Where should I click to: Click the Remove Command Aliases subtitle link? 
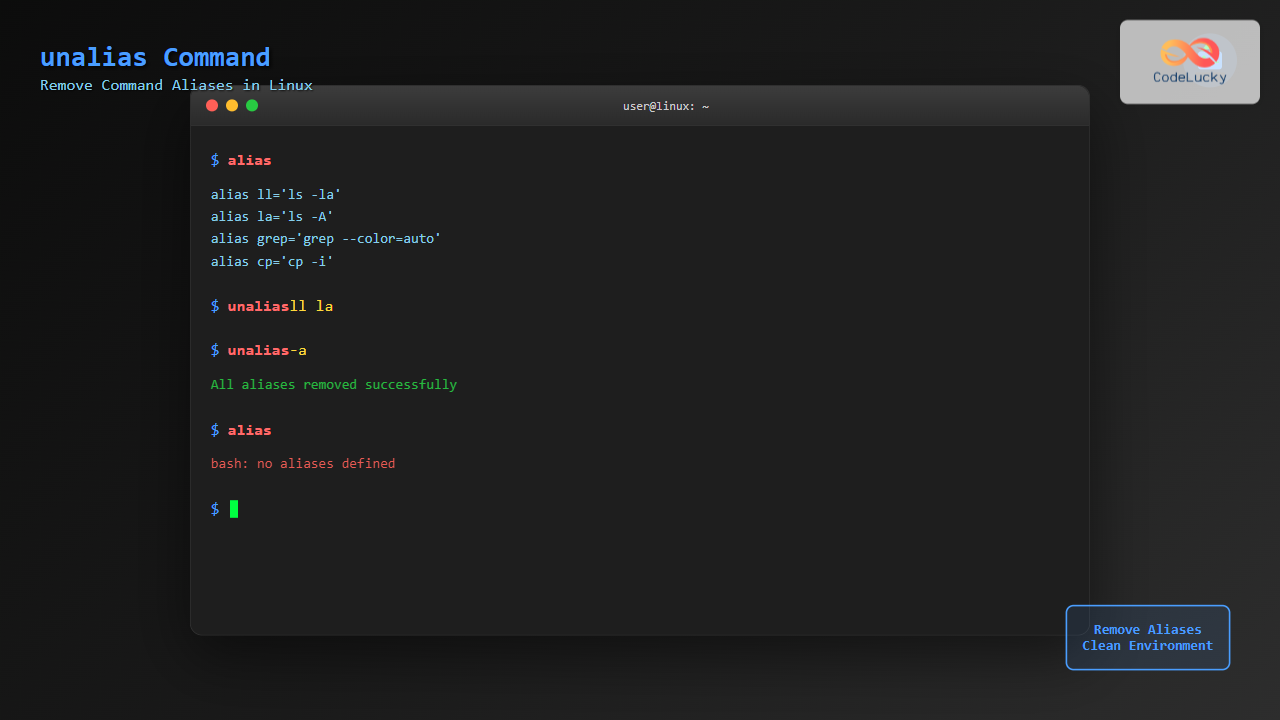(176, 85)
